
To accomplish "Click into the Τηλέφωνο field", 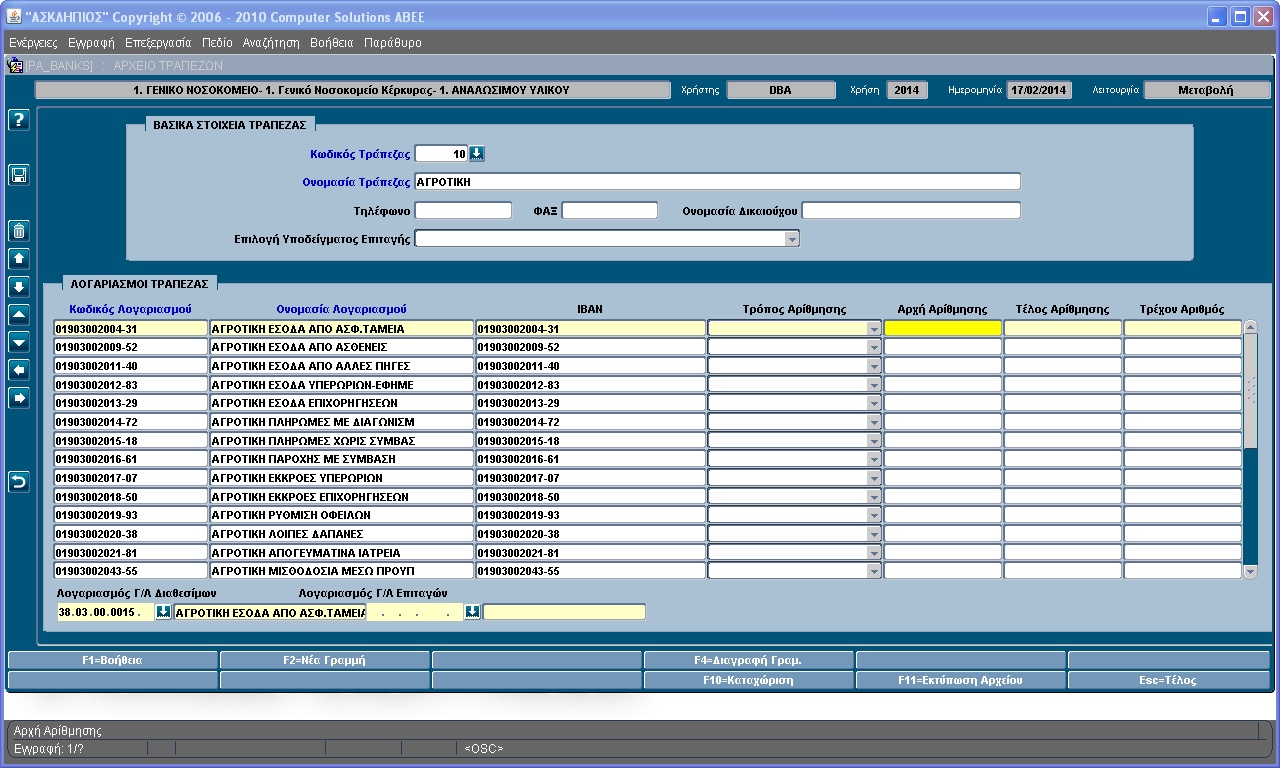I will click(463, 210).
